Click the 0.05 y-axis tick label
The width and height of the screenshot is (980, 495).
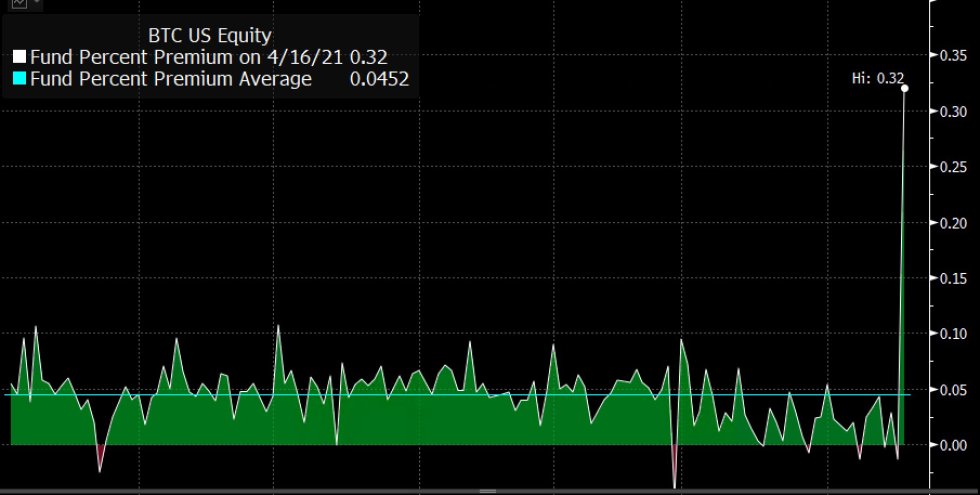(952, 390)
